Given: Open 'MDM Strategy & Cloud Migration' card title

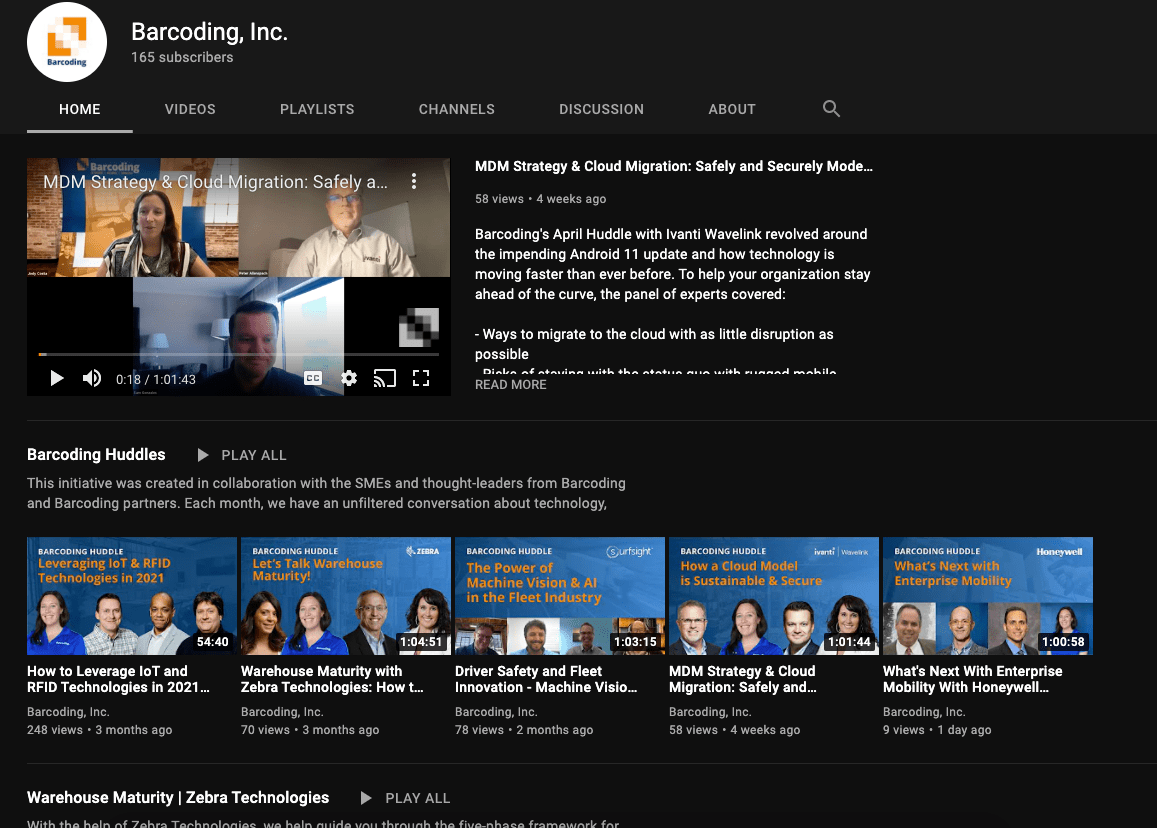Looking at the screenshot, I should tap(743, 679).
